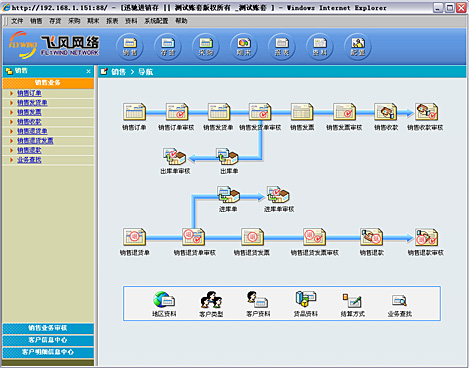Open the 配置 round toolbar button

[x=358, y=47]
